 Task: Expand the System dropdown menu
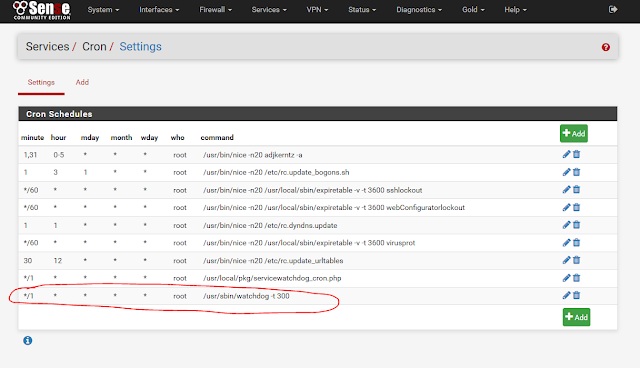pos(103,10)
